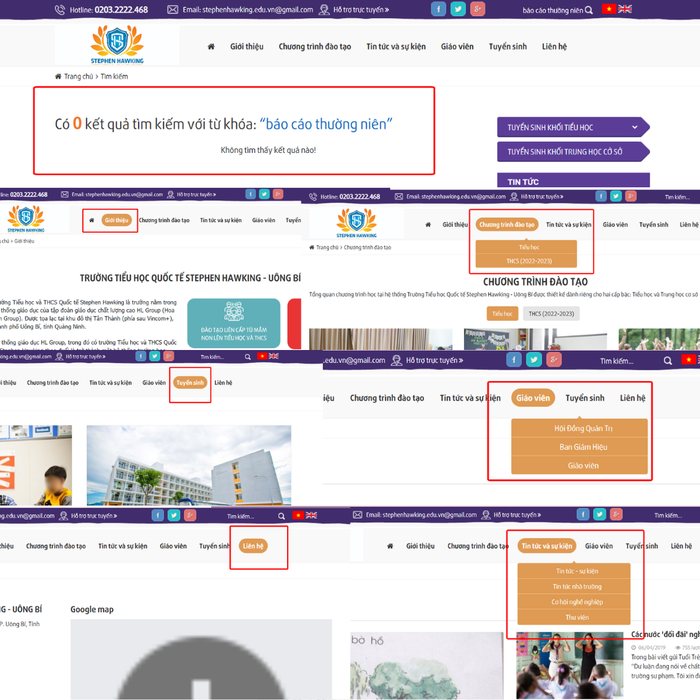Open highlighted Tin tức và sự kiện menu
Viewport: 700px width, 700px height.
[x=546, y=546]
